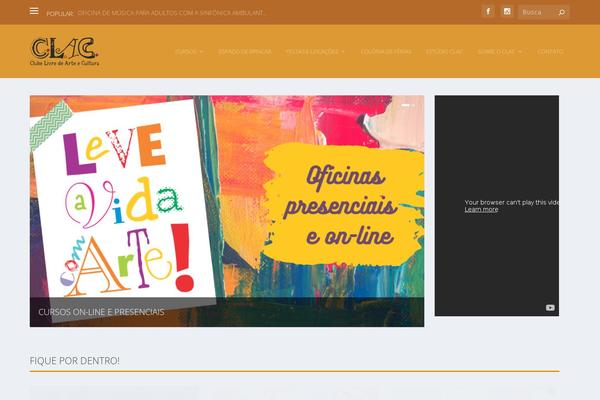Click the Learn more link in video player
Viewport: 600px width, 400px height.
click(x=481, y=209)
